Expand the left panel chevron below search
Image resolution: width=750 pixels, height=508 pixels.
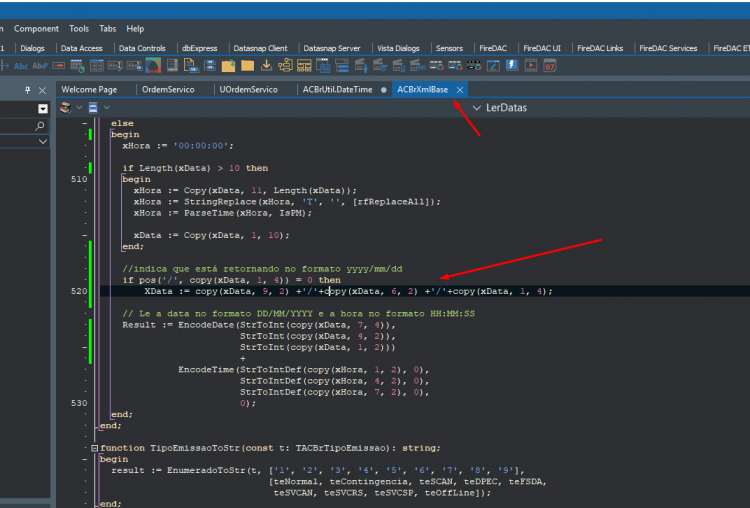43,142
